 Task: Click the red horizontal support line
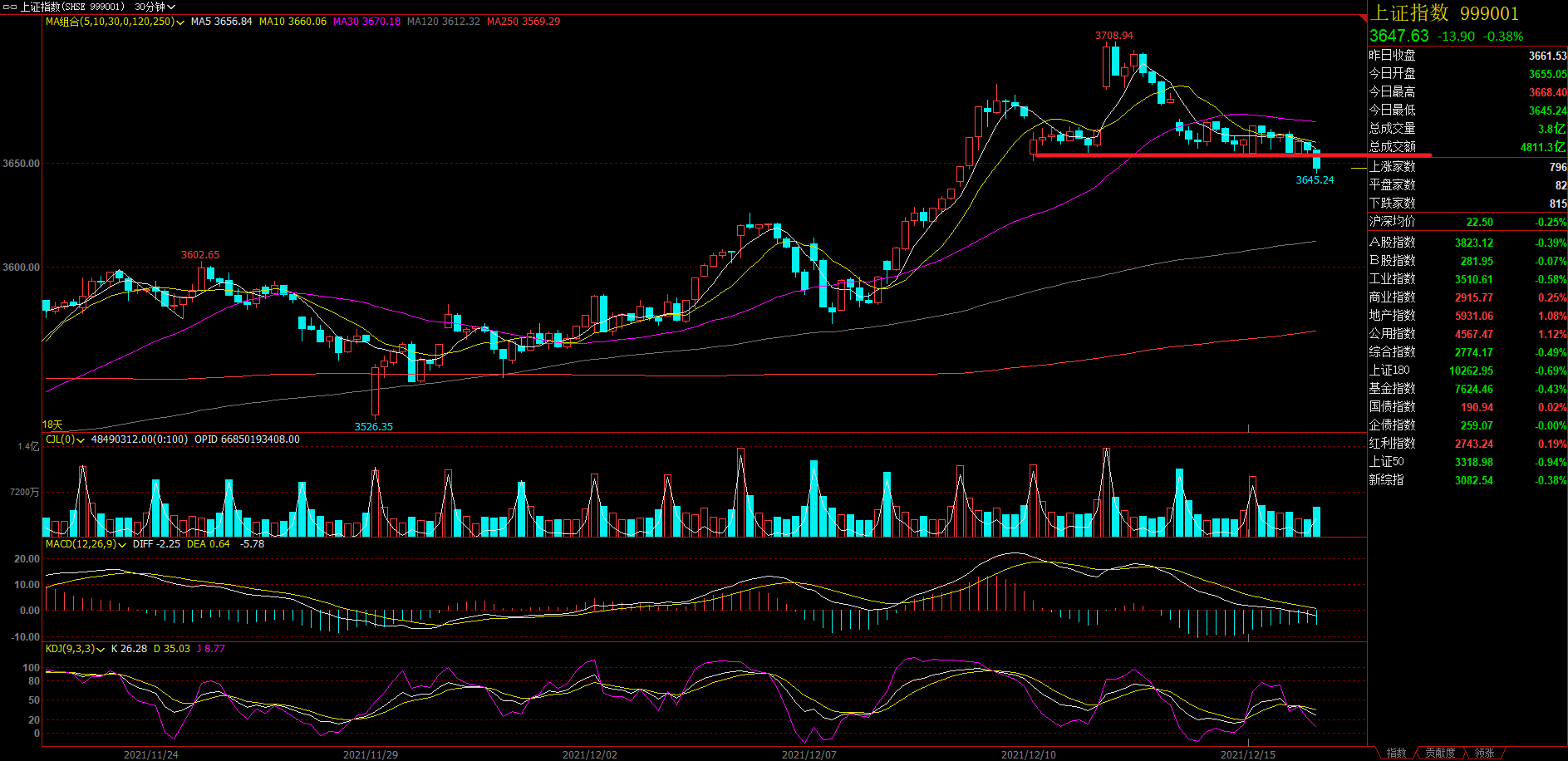[x=1230, y=155]
